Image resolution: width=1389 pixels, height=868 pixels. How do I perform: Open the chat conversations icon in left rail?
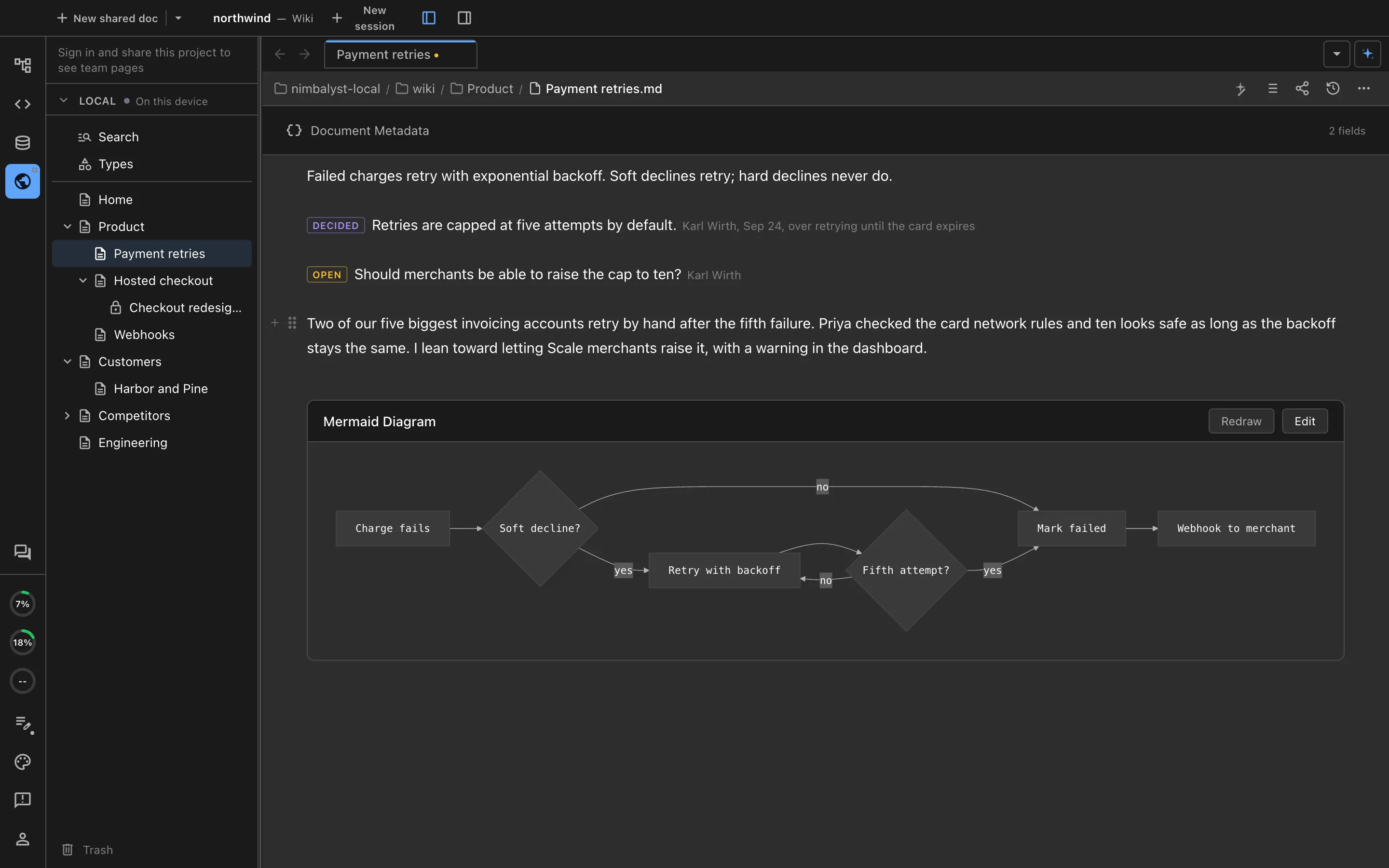(22, 552)
